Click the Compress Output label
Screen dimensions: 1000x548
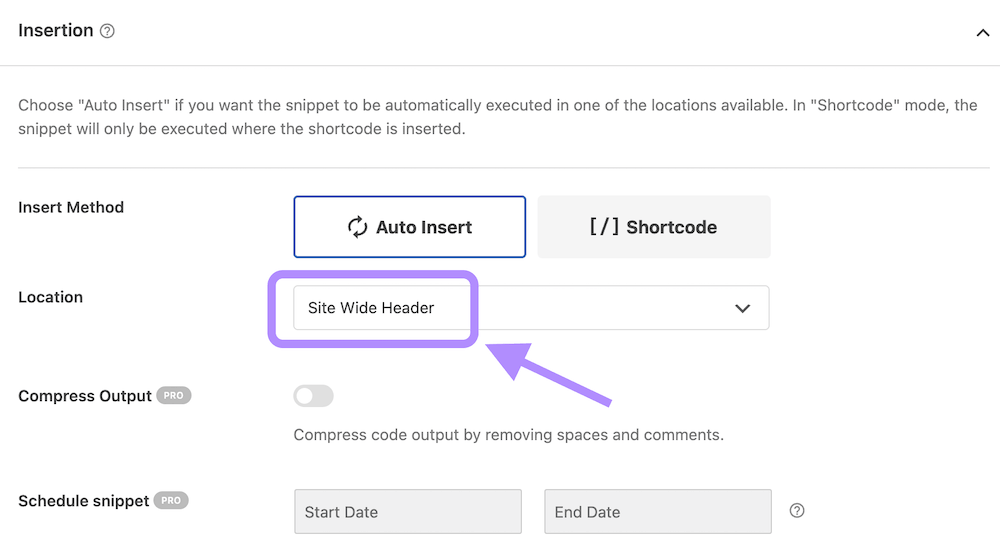[x=85, y=396]
